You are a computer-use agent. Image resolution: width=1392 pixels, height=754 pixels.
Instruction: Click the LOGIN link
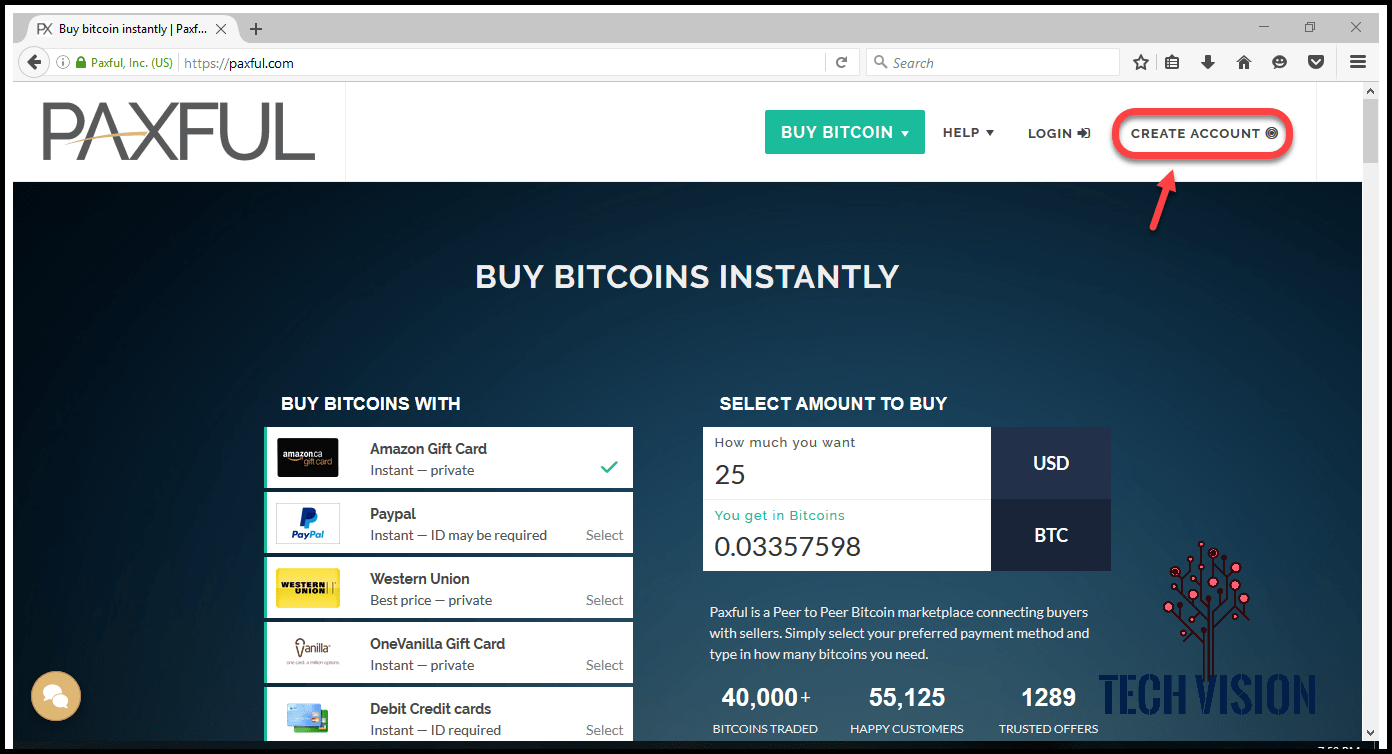pyautogui.click(x=1059, y=133)
